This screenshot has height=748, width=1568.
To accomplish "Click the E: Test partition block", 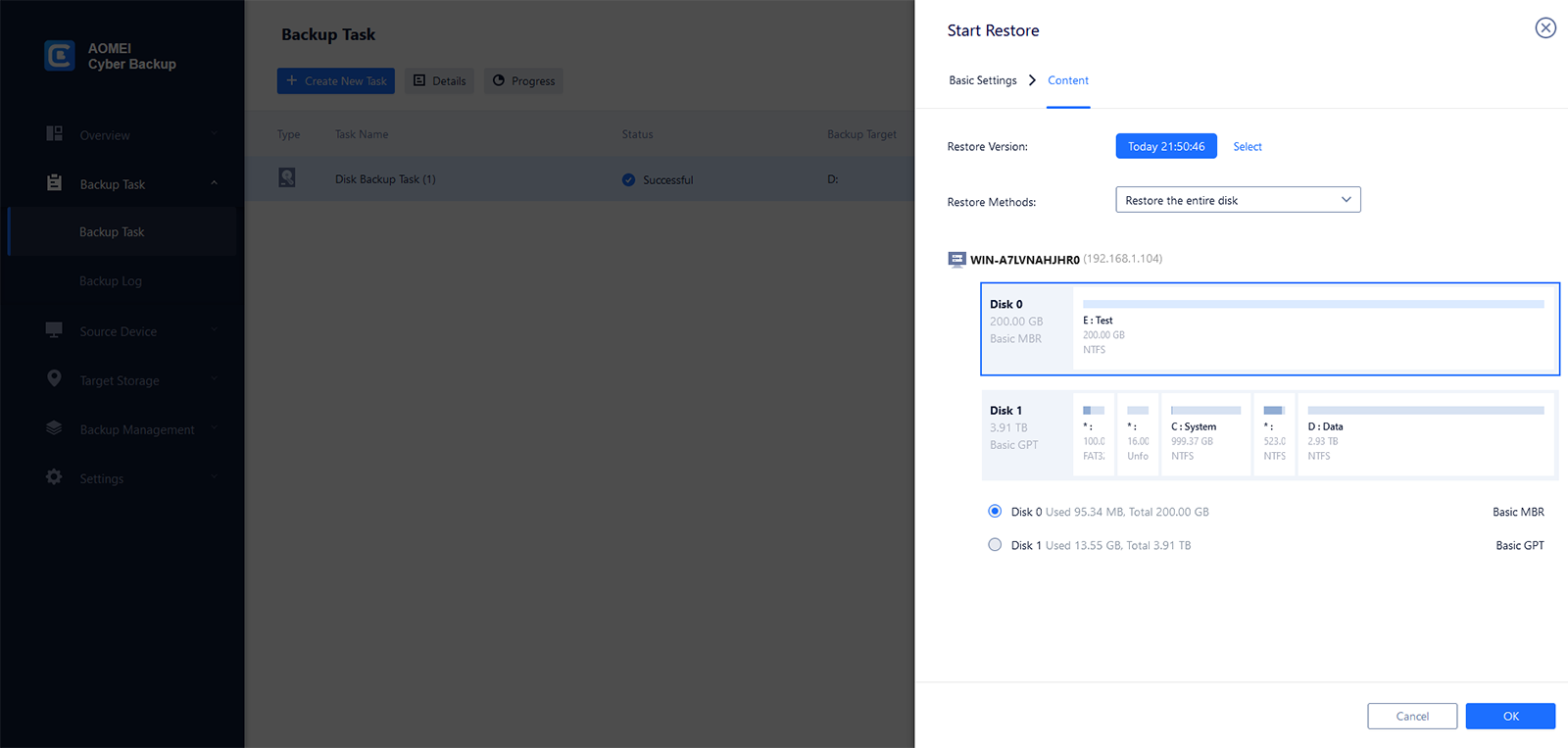I will coord(1314,328).
